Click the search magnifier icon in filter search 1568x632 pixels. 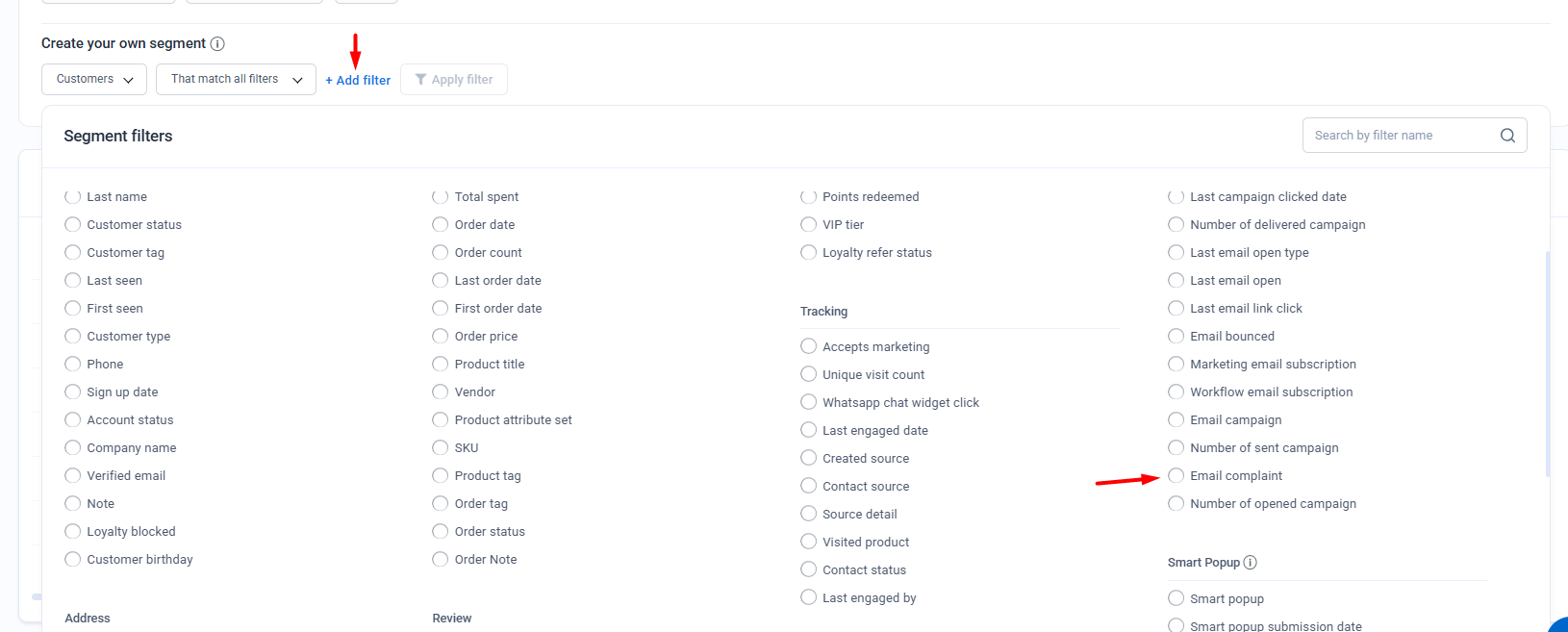point(1507,136)
